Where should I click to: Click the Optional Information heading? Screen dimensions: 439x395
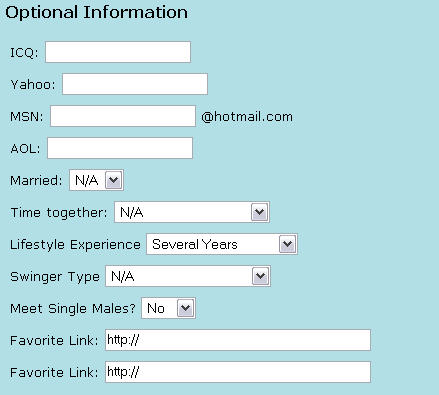pos(97,12)
